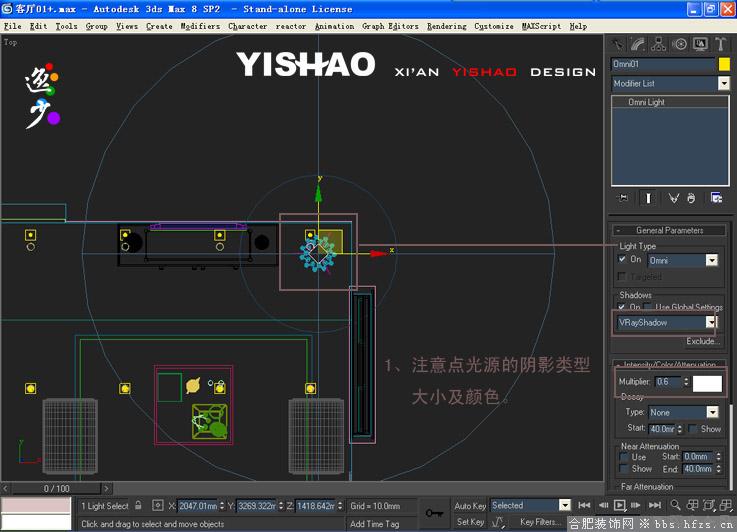Click time slider right arrow
Viewport: 737px width, 532px height.
pyautogui.click(x=106, y=488)
